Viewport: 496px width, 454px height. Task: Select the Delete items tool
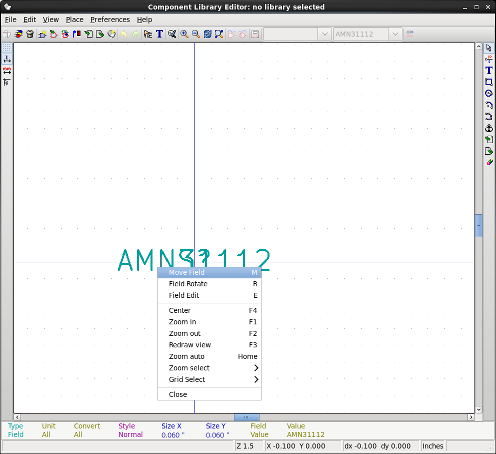[x=489, y=163]
